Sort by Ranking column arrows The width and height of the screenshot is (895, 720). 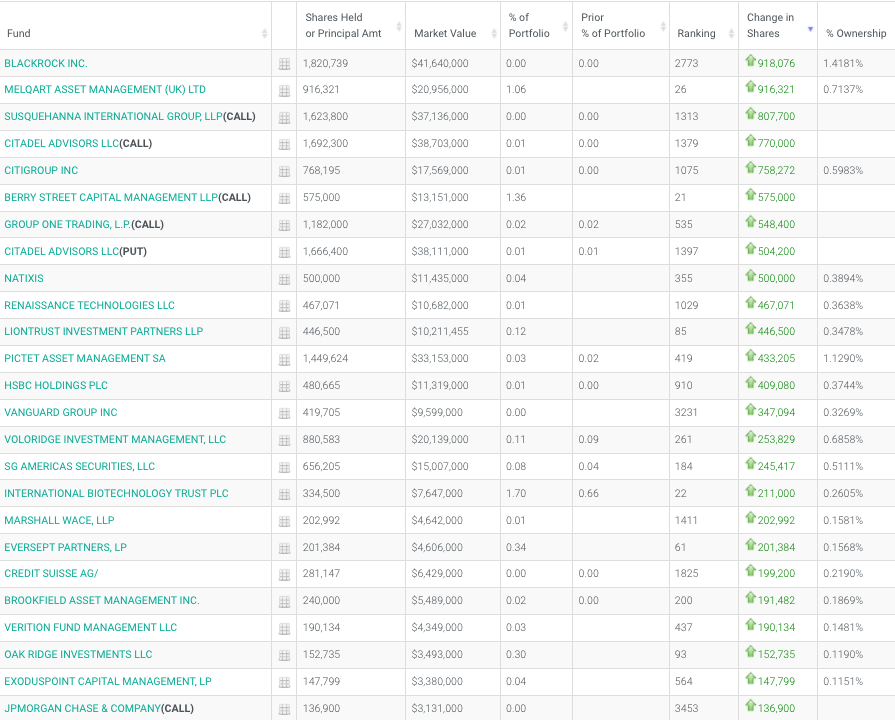[731, 33]
